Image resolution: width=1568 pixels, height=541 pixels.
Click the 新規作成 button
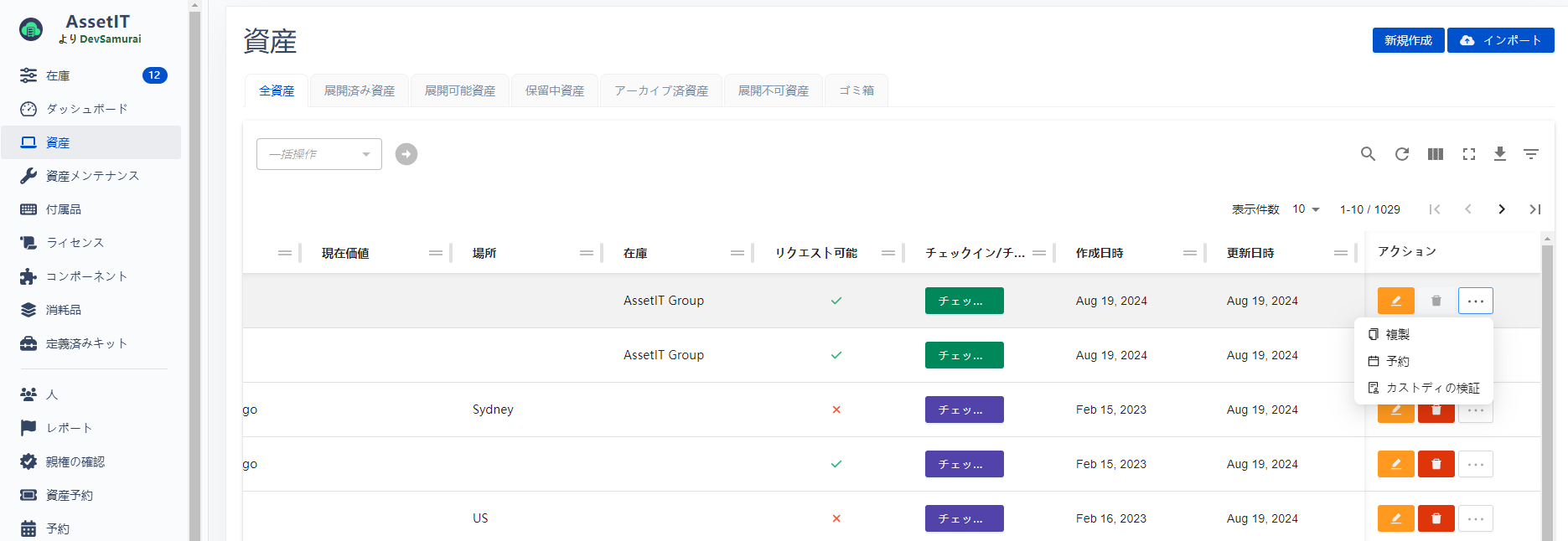click(x=1408, y=40)
